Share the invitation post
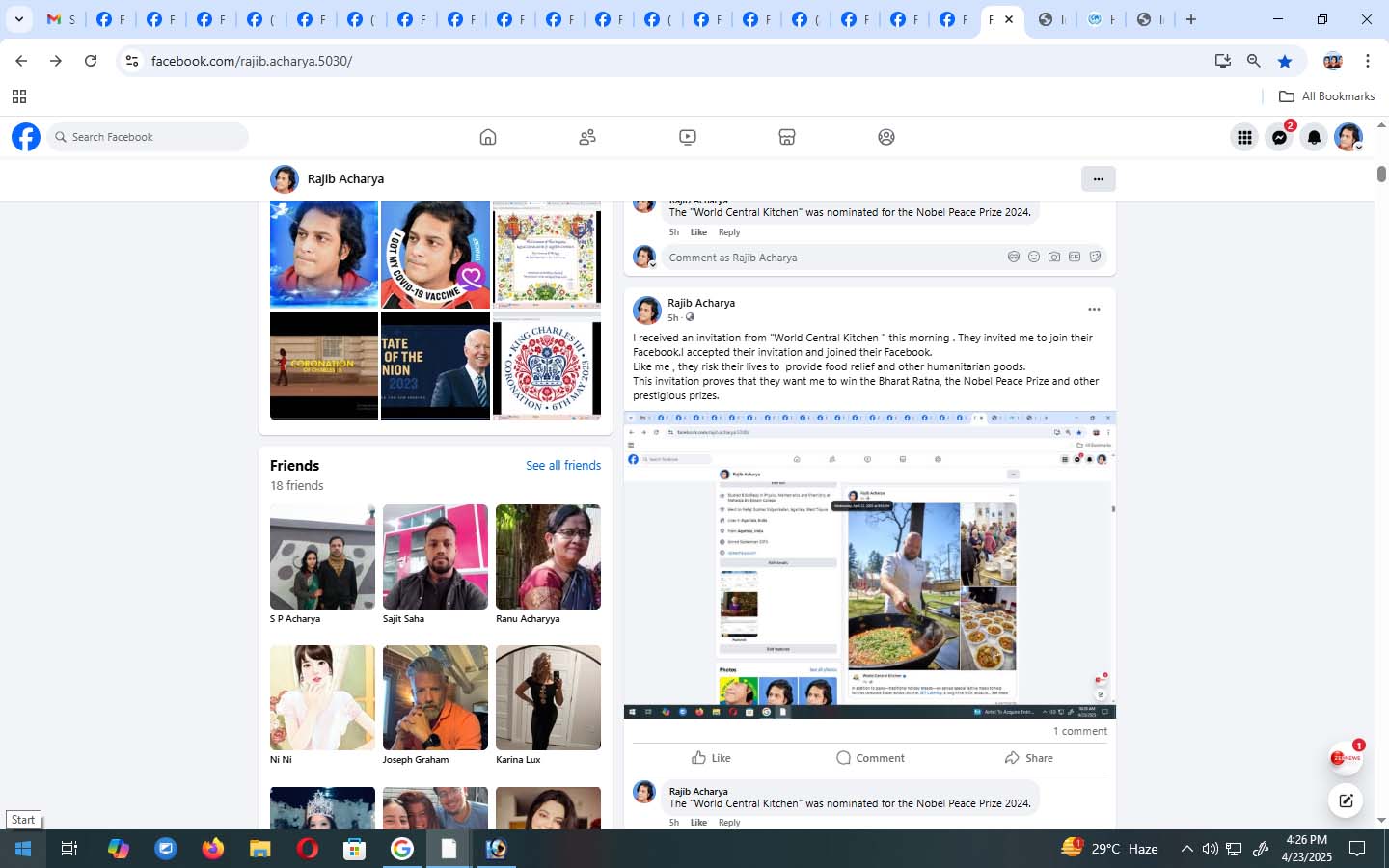 [1028, 758]
